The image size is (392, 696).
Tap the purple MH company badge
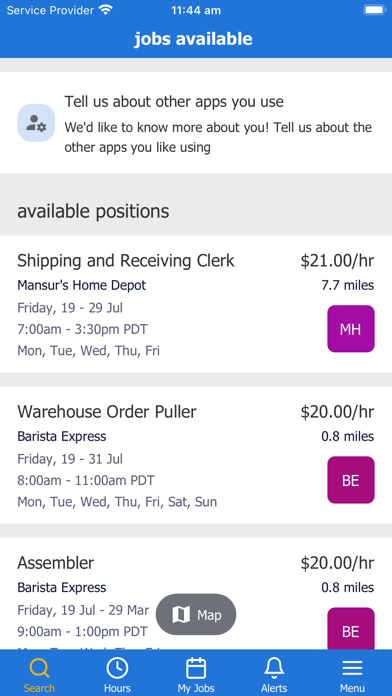(351, 329)
